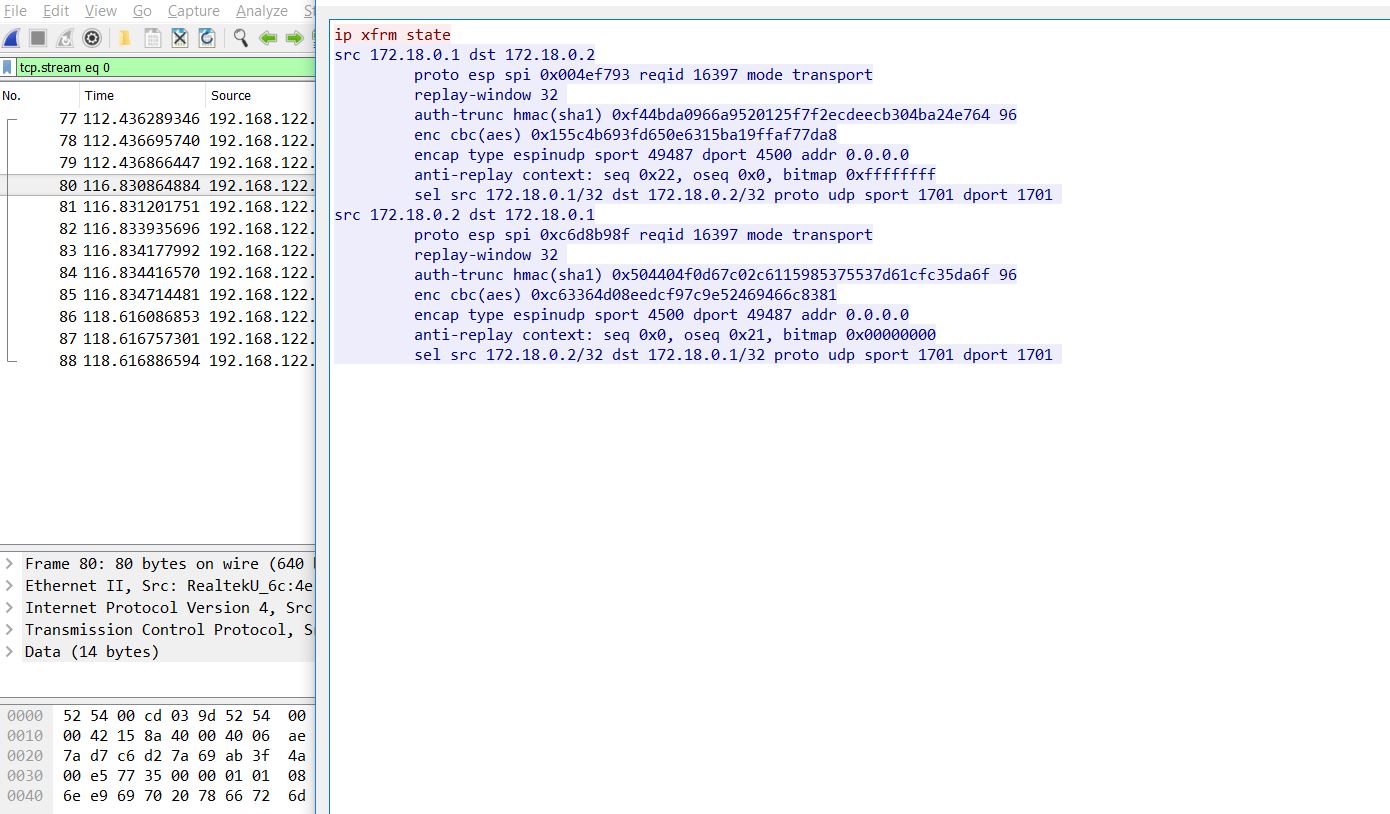Sort packets by No. column header
The image size is (1390, 814).
click(40, 96)
